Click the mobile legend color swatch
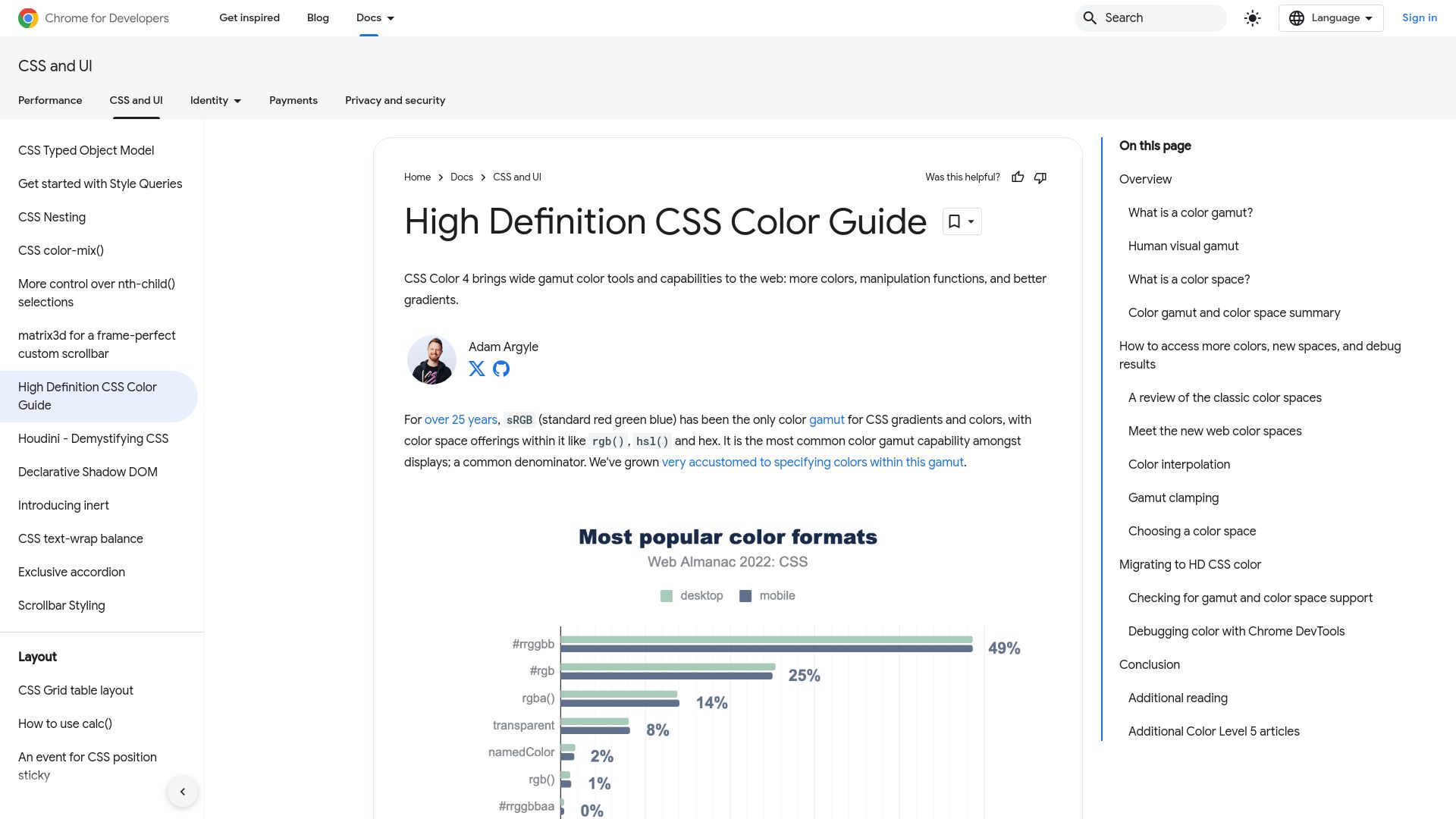Image resolution: width=1456 pixels, height=819 pixels. (745, 596)
